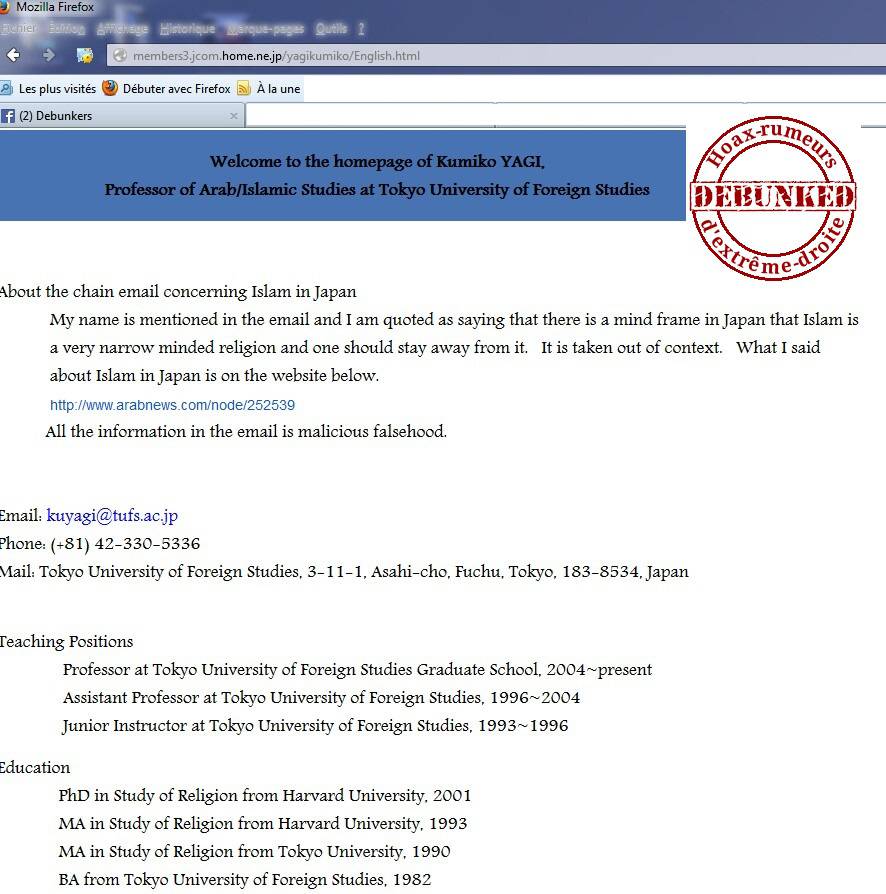Click 'Junior Instructor at Tokyo University' line
The height and width of the screenshot is (894, 886).
tap(315, 725)
